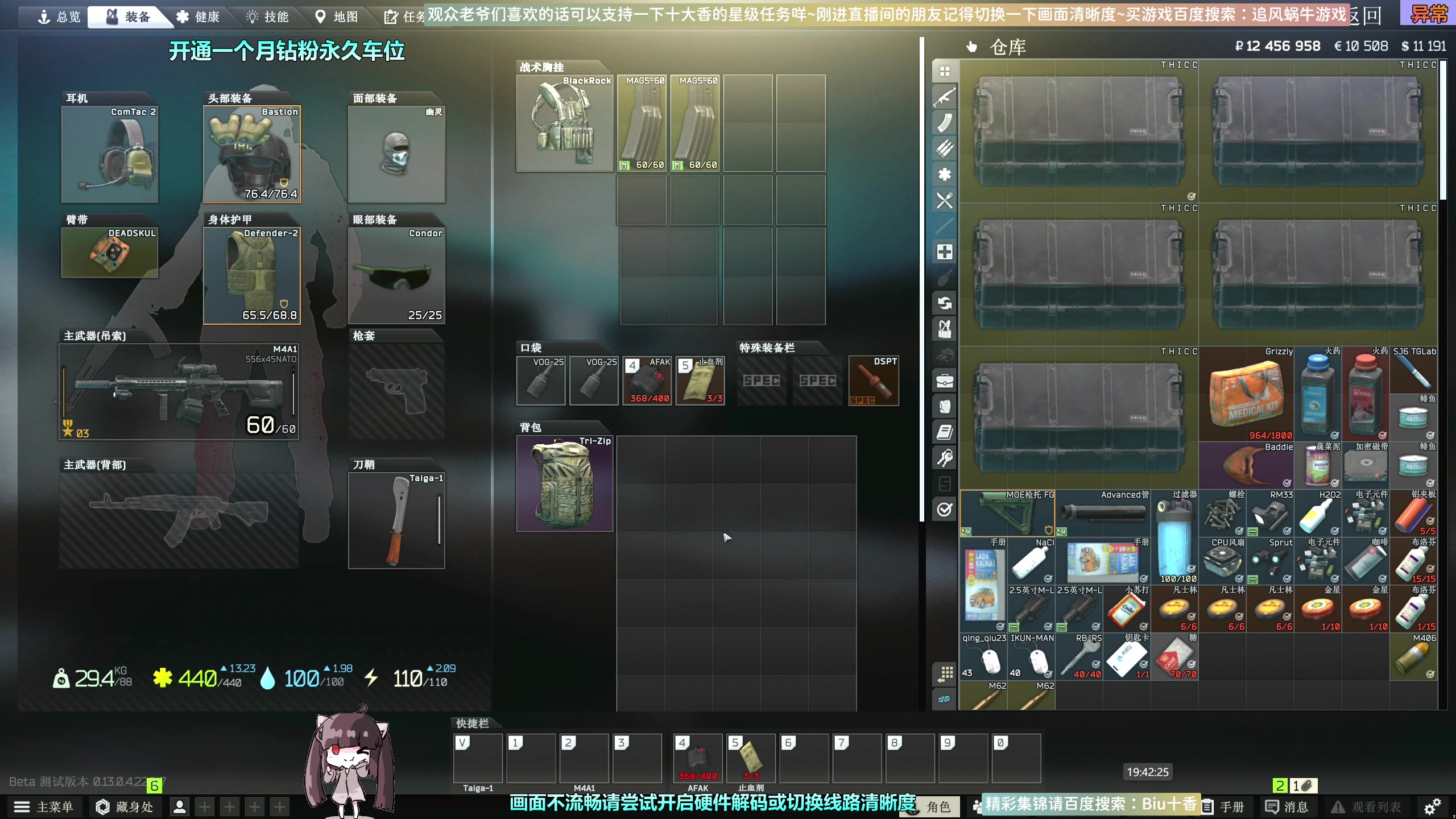Open the 主菜单 main menu

pyautogui.click(x=44, y=806)
